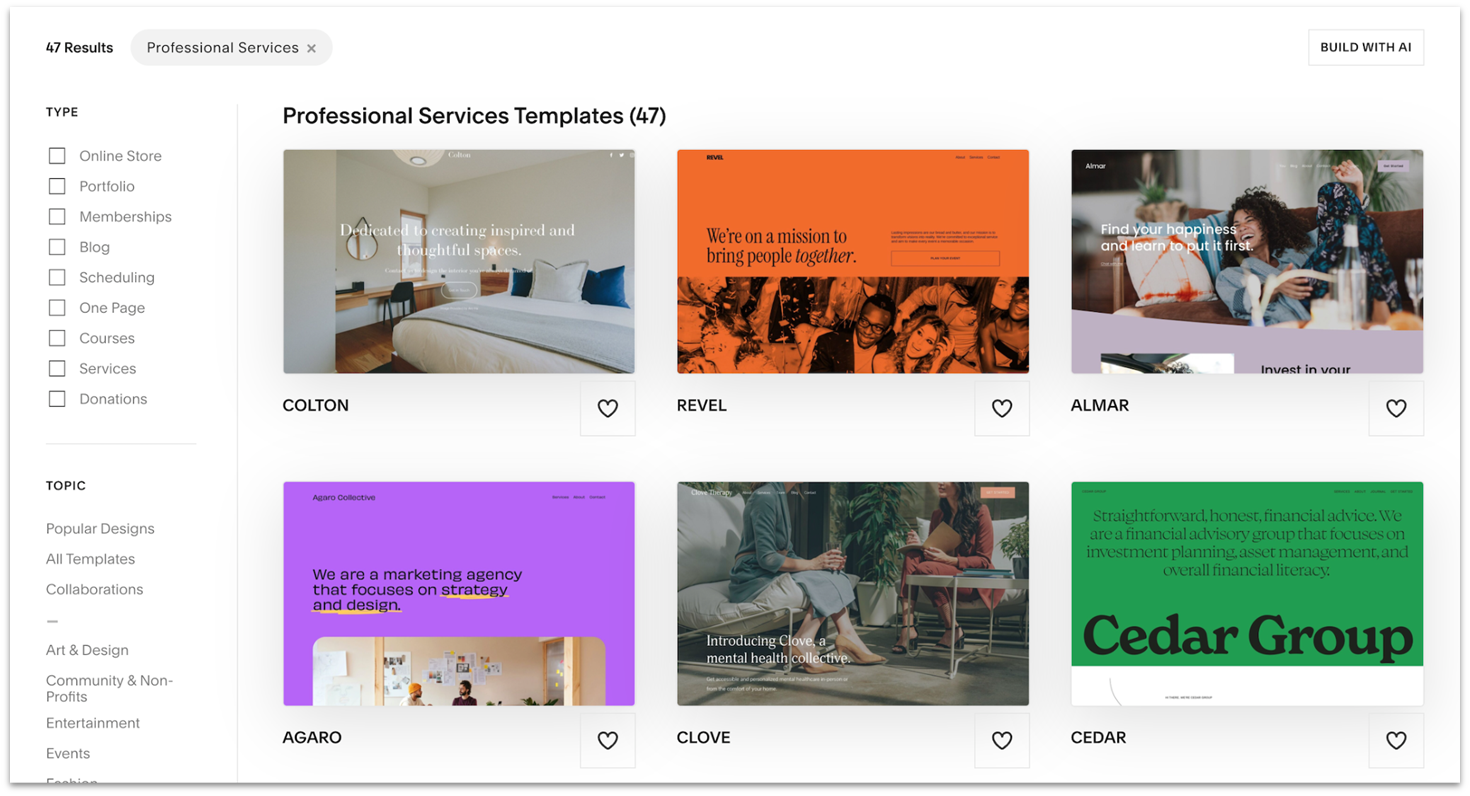Open Popular Designs topic
Screen dimensions: 1470x796
(100, 528)
